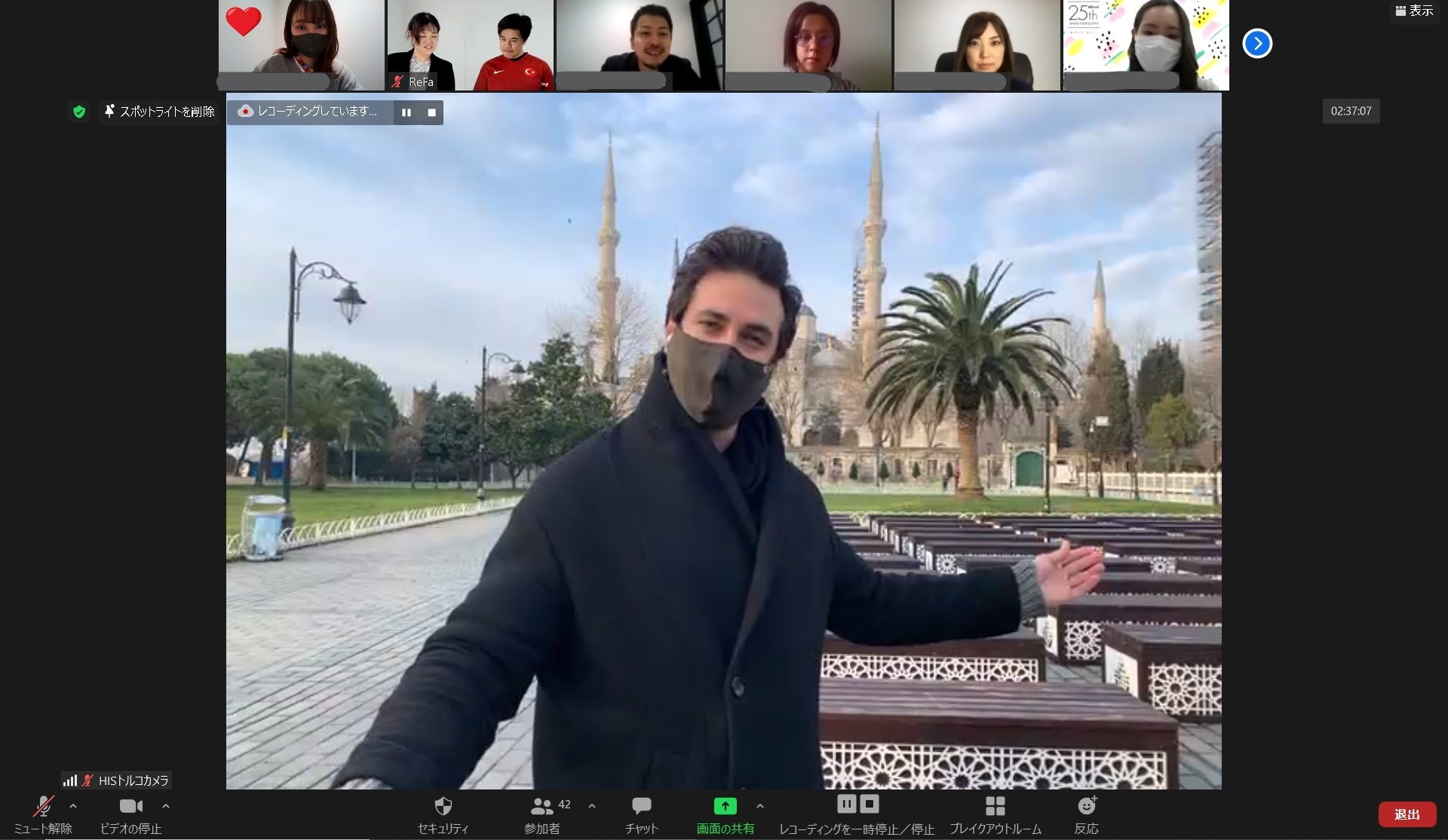Open Breakout Rooms (ブレイクアウトルーム)
The height and width of the screenshot is (840, 1448).
pyautogui.click(x=995, y=814)
